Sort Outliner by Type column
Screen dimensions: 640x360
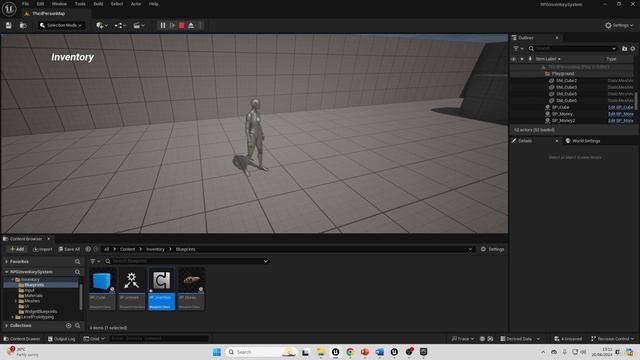click(611, 59)
